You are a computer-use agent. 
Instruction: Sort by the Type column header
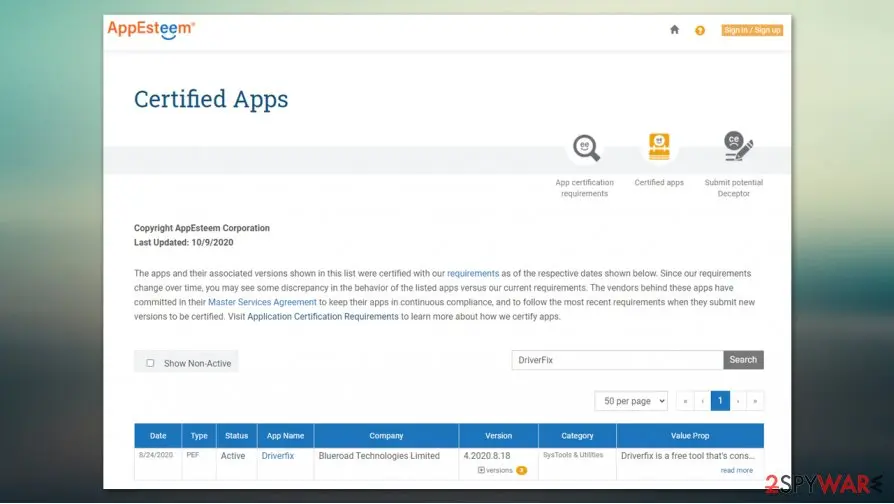pos(199,436)
